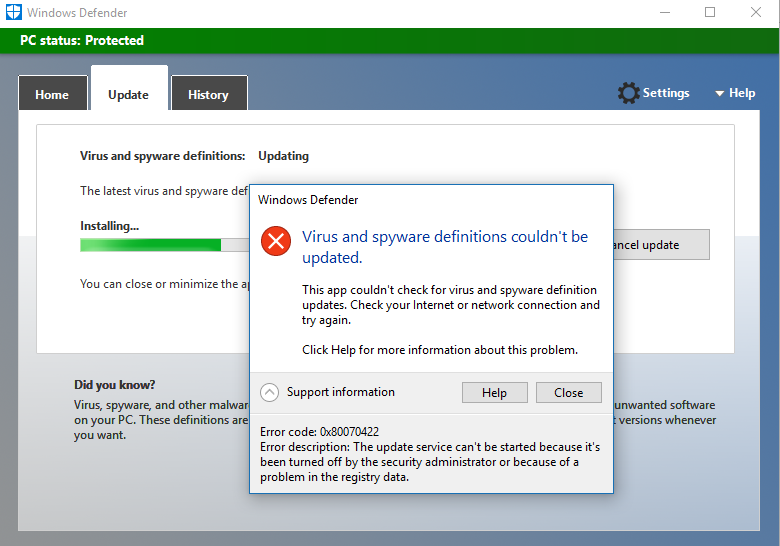Click the error code 0x80070422 text
The height and width of the screenshot is (546, 780).
(319, 432)
